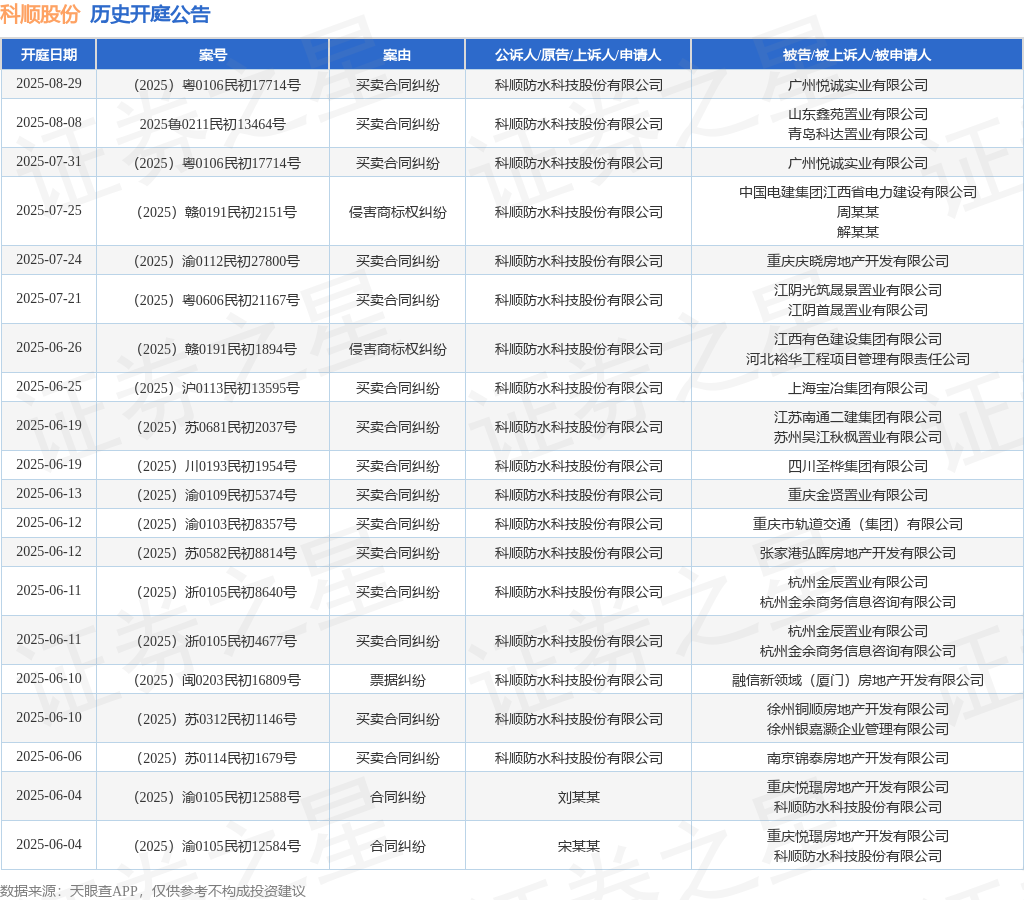Select case number 2025鲁0211民初13464号
This screenshot has width=1024, height=900.
click(213, 124)
